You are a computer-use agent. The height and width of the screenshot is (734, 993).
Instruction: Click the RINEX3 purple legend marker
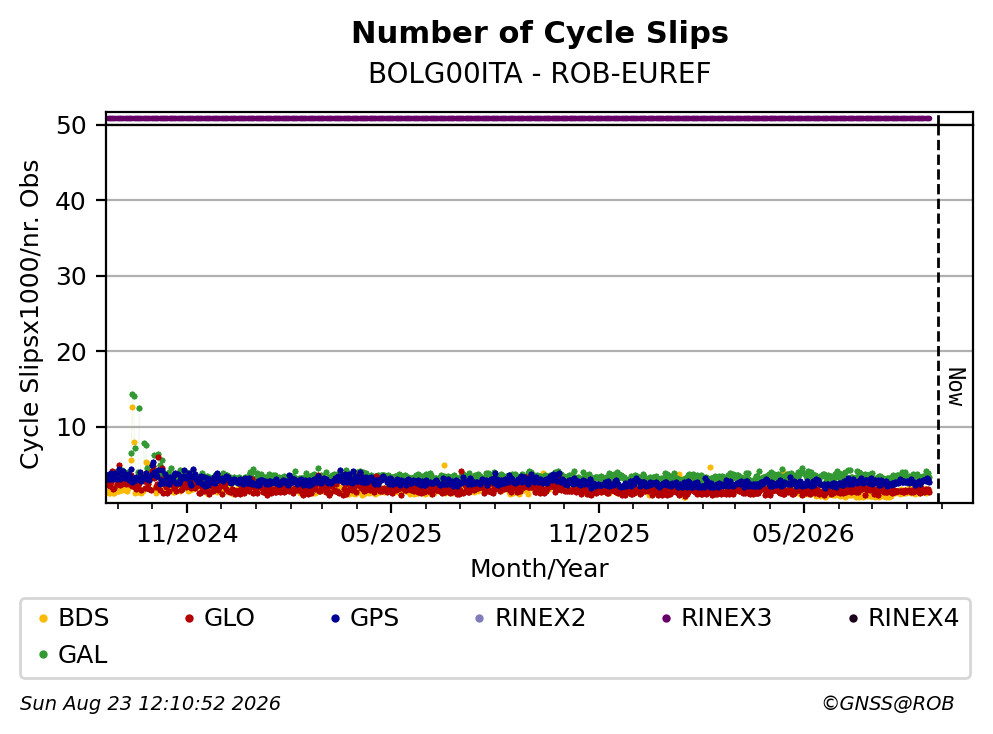point(666,618)
